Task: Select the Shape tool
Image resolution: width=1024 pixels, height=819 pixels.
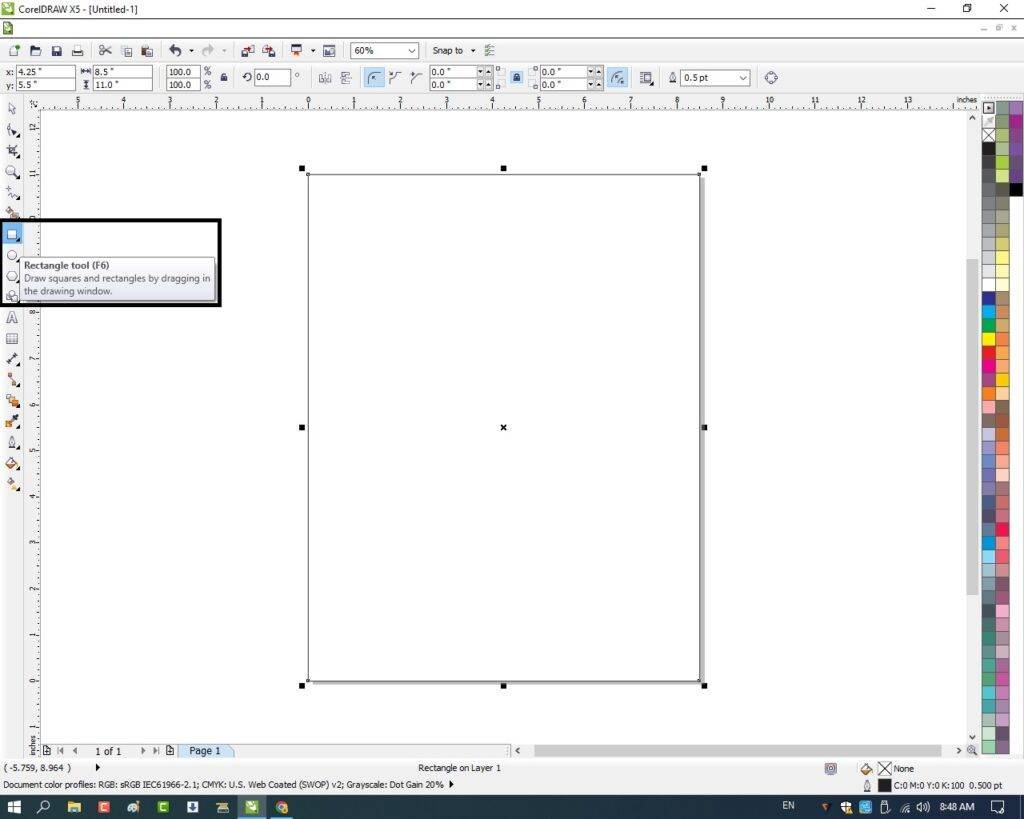Action: click(x=12, y=130)
